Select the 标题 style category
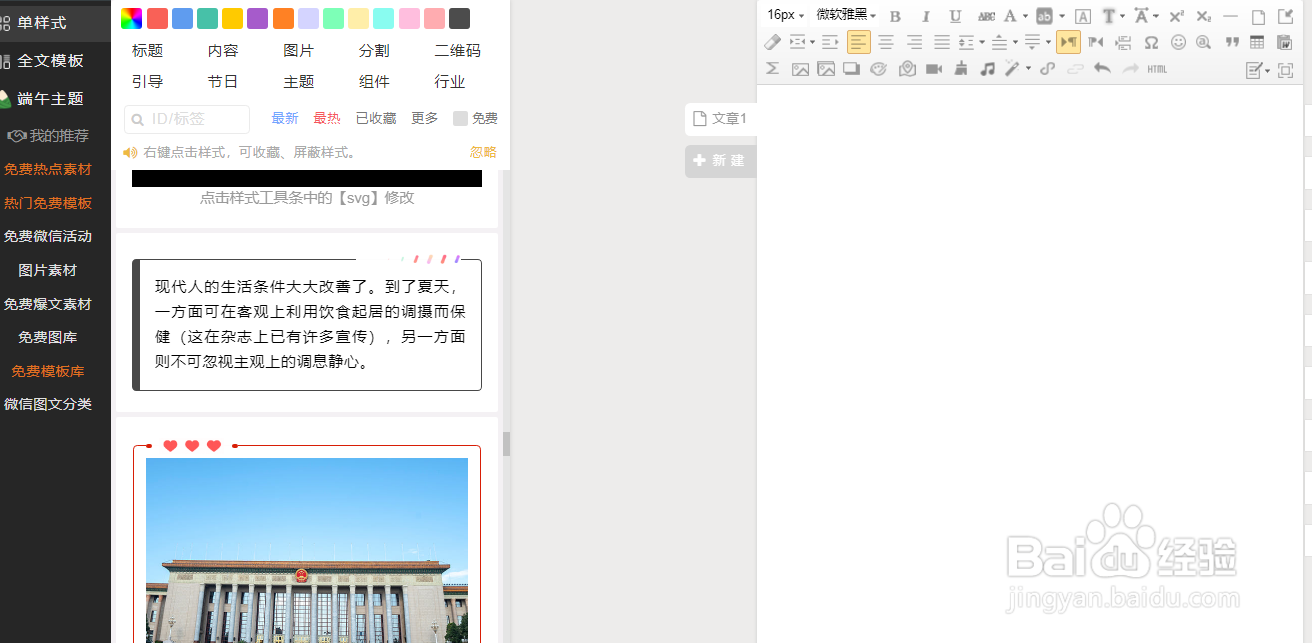This screenshot has height=643, width=1312. coord(147,50)
